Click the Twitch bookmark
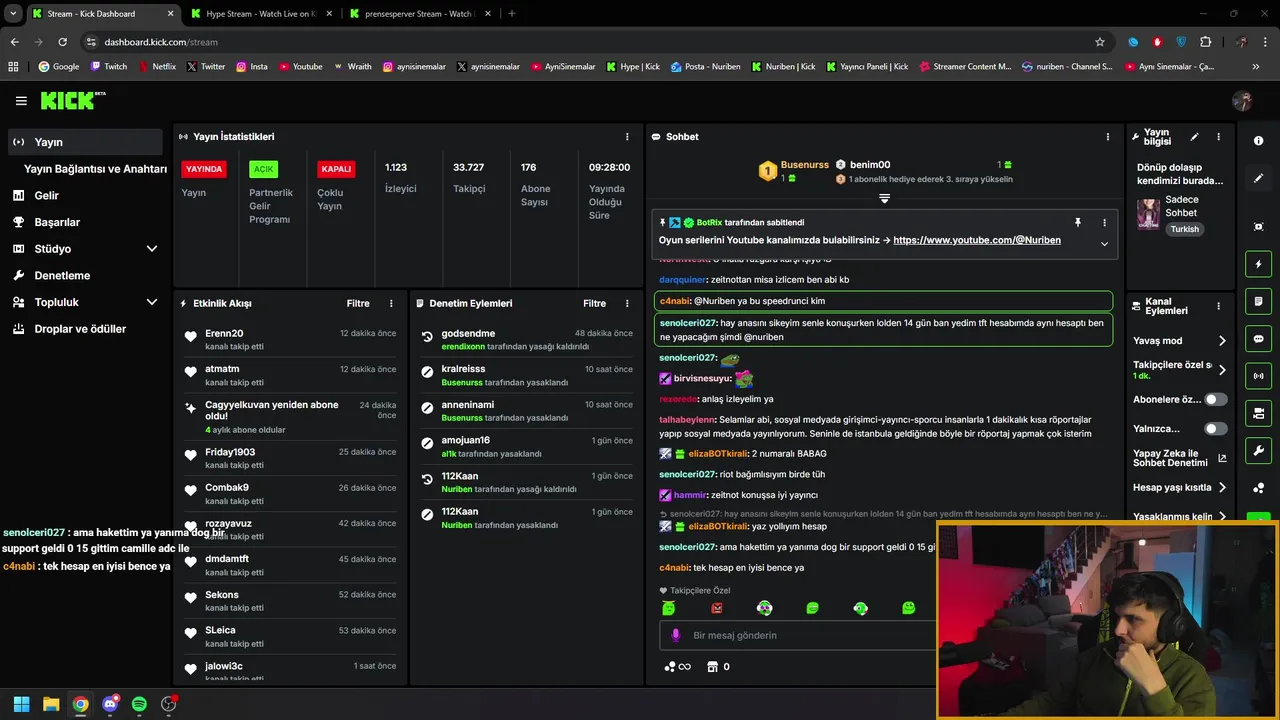The height and width of the screenshot is (720, 1280). tap(109, 67)
